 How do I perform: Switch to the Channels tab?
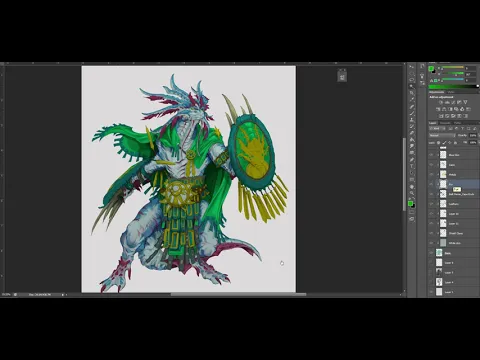click(445, 123)
